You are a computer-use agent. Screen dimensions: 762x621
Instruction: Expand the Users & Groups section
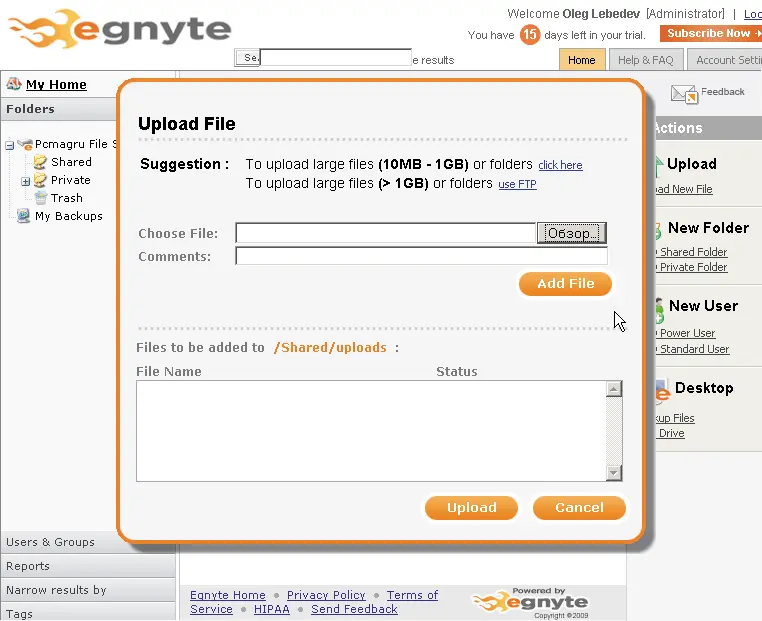(88, 542)
